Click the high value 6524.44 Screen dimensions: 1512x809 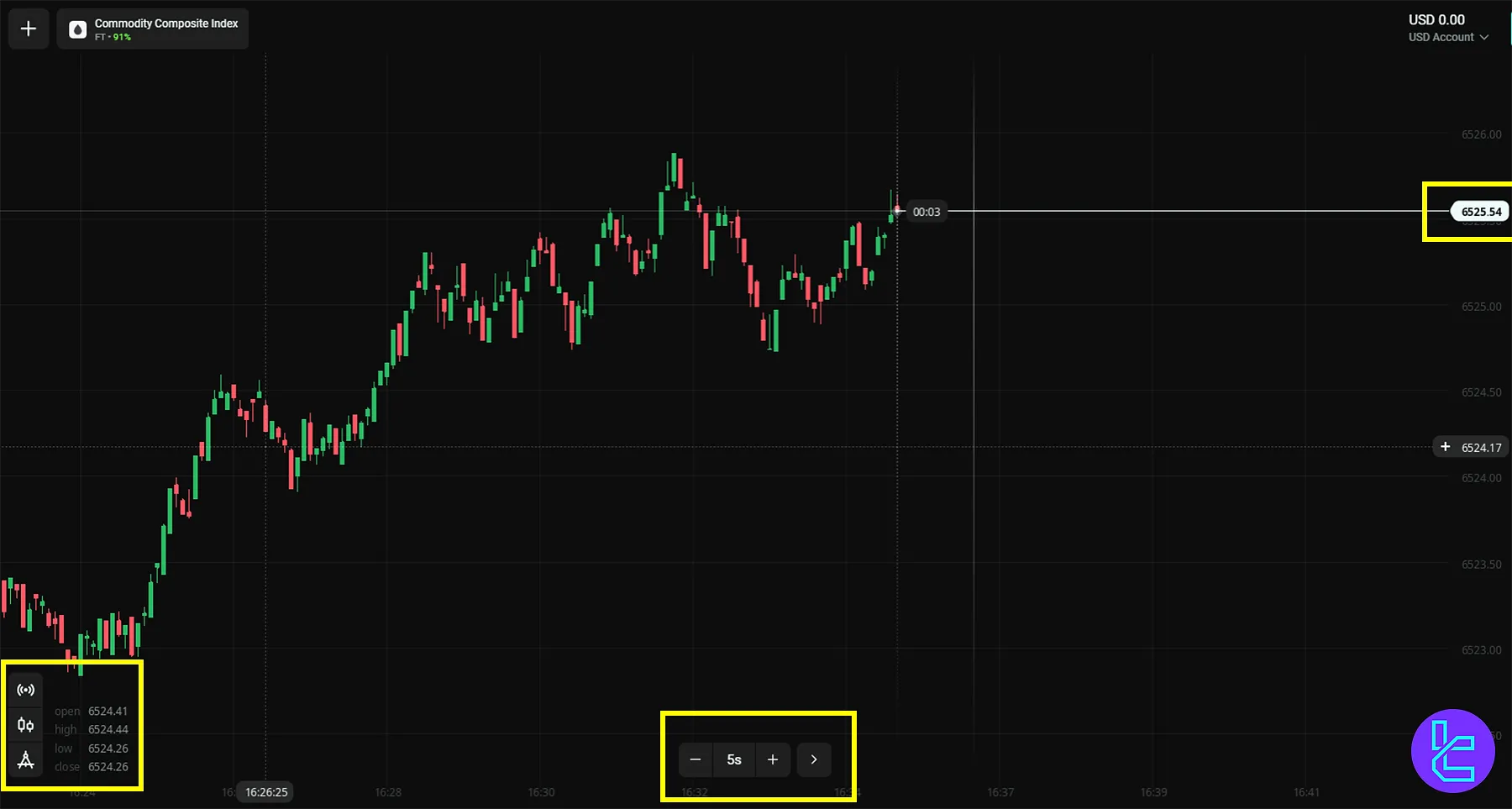click(108, 730)
